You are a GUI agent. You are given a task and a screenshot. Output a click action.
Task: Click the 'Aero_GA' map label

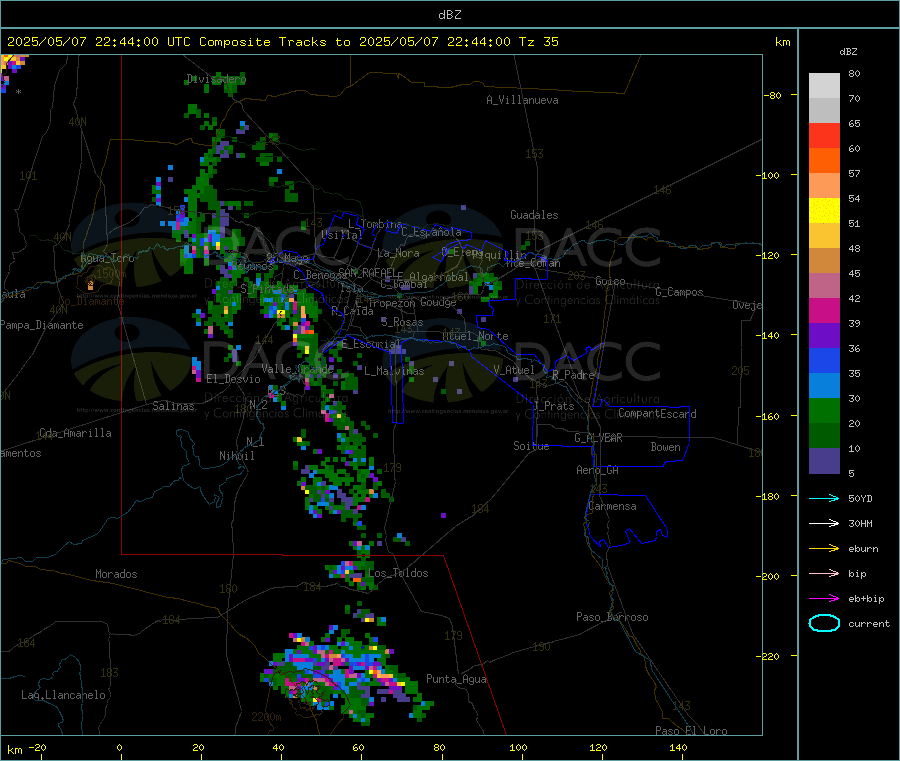[598, 470]
